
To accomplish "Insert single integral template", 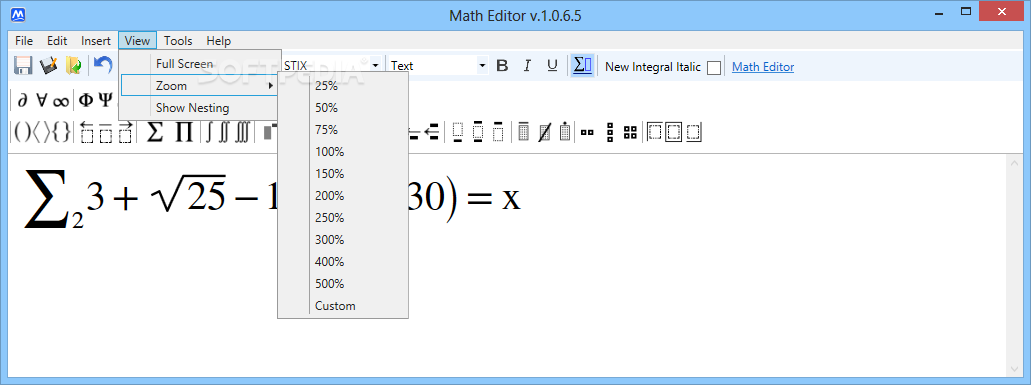I will pos(209,132).
